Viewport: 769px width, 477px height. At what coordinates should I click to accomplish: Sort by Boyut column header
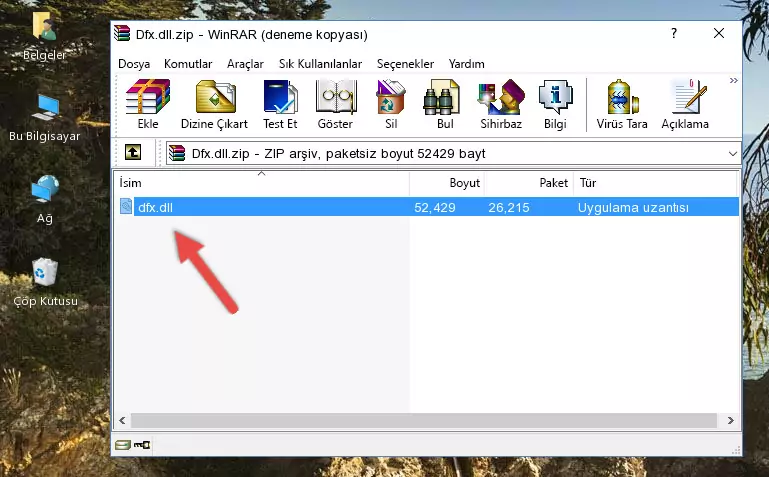tap(447, 183)
